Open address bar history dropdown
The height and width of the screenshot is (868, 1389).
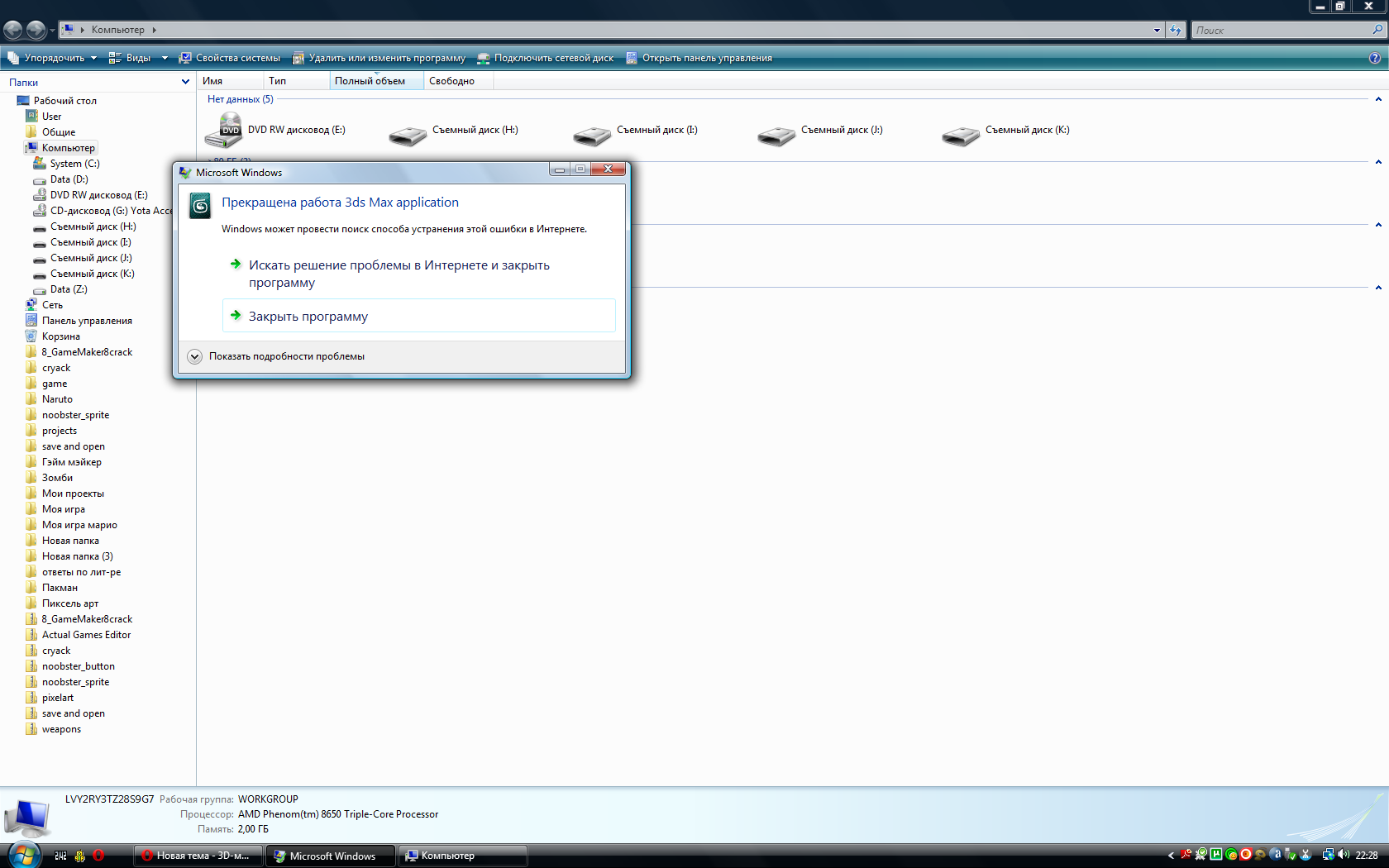(x=1157, y=30)
